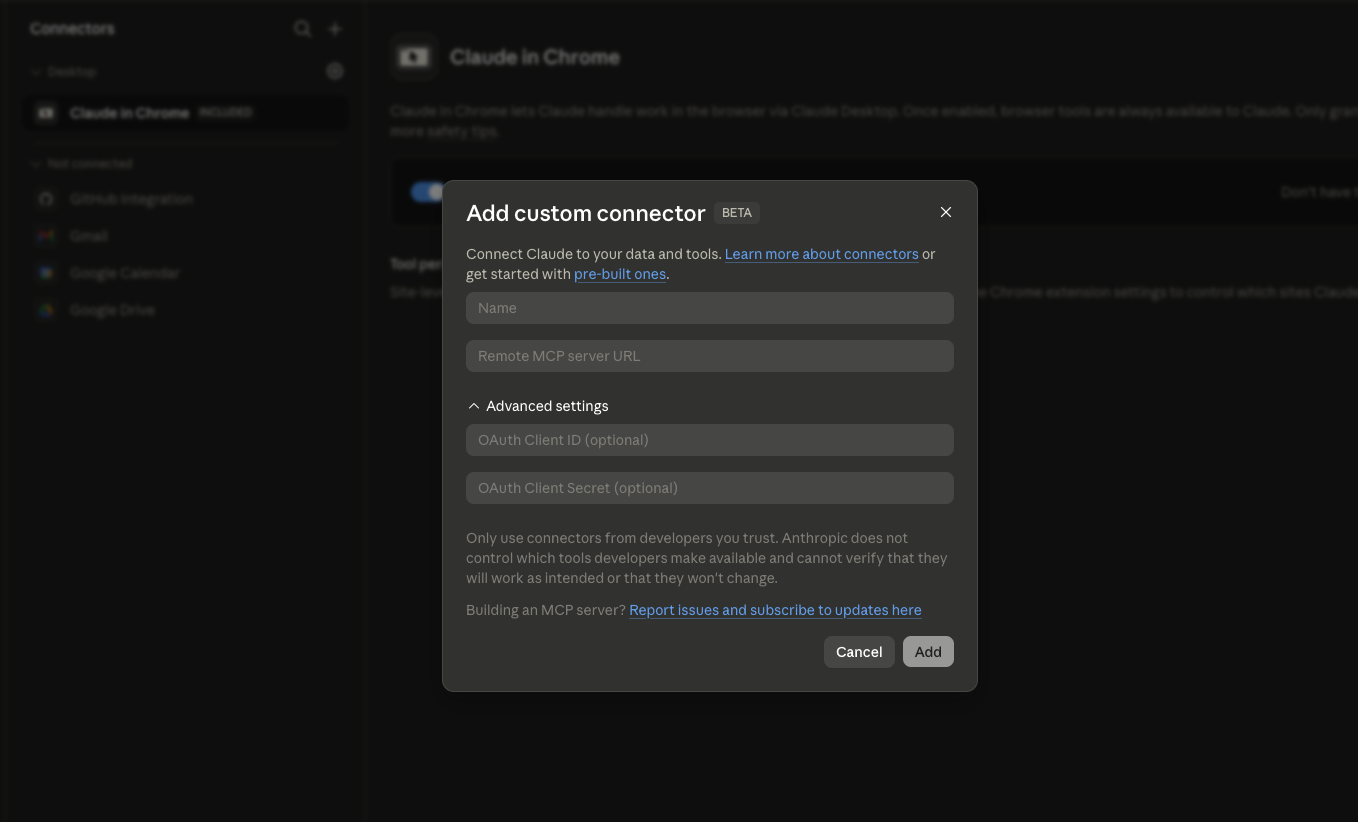This screenshot has height=822, width=1358.
Task: Click the Google Calendar connector icon
Action: [x=46, y=273]
